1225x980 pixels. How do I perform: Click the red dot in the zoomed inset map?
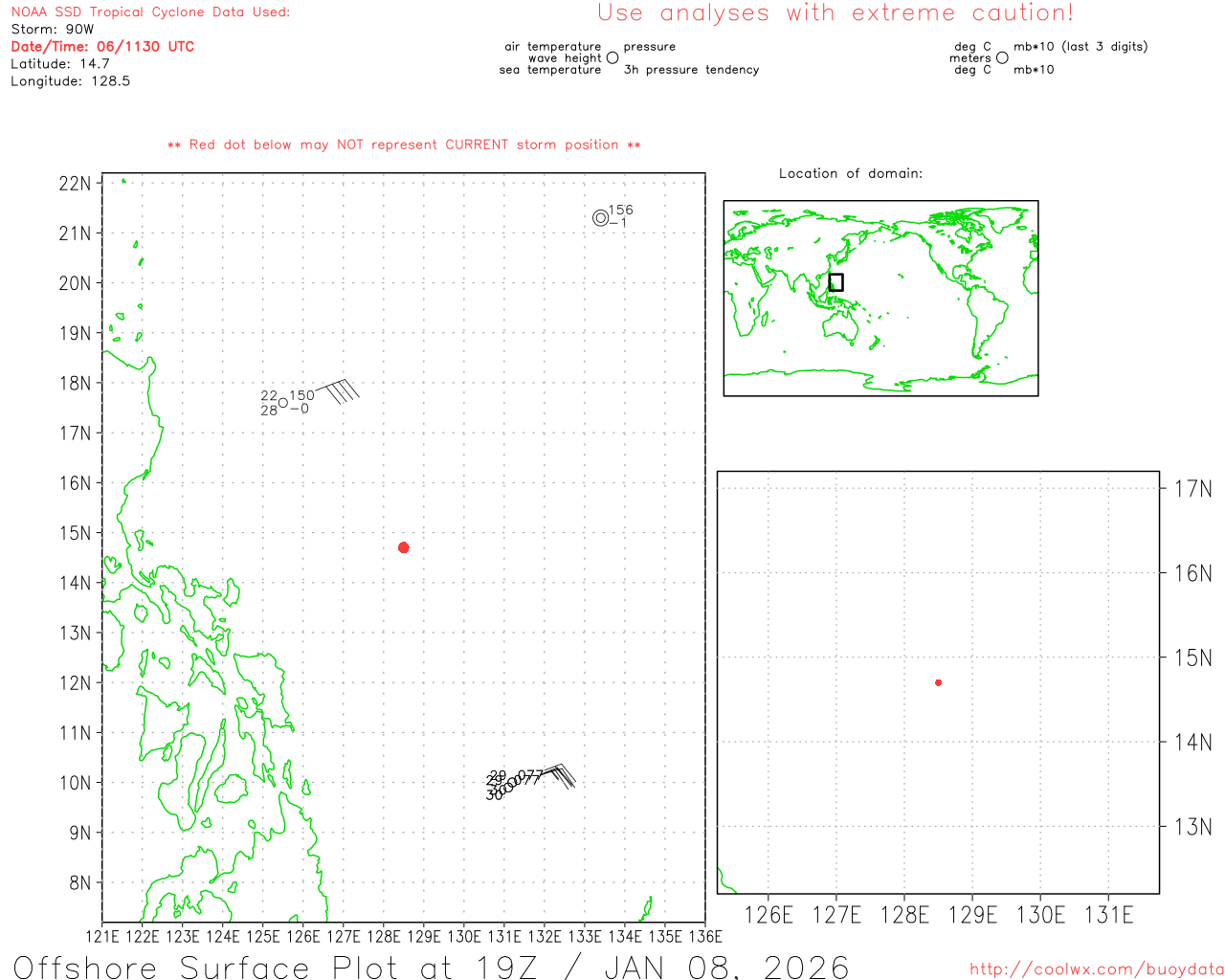[x=938, y=682]
